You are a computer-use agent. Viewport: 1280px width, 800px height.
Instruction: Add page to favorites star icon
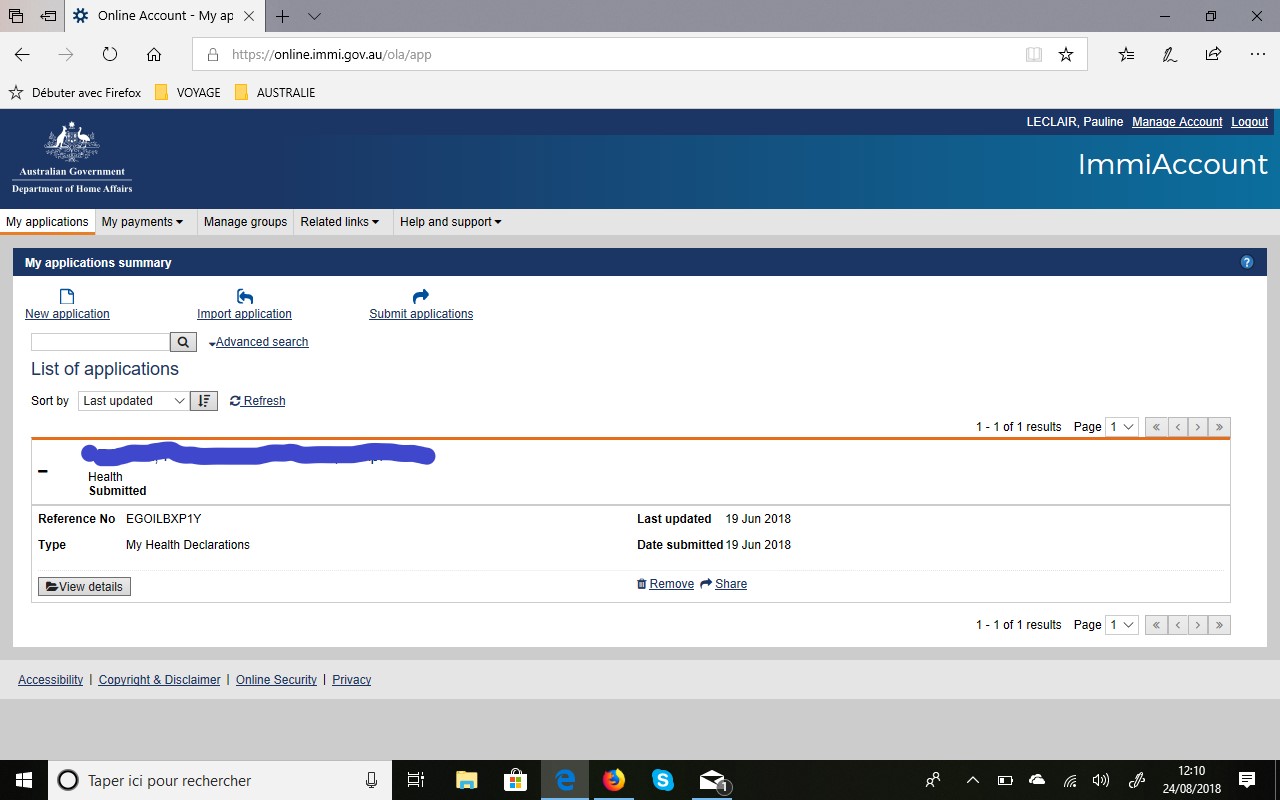(x=1066, y=54)
